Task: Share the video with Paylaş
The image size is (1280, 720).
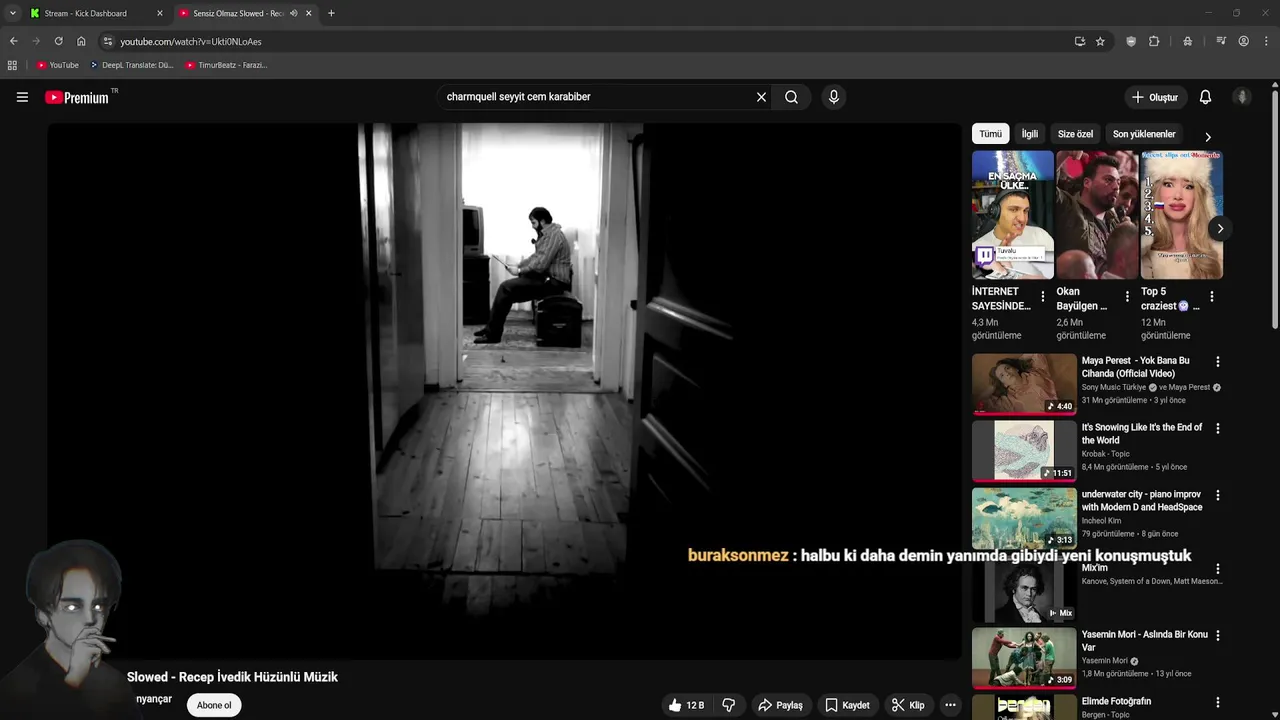Action: pos(780,705)
